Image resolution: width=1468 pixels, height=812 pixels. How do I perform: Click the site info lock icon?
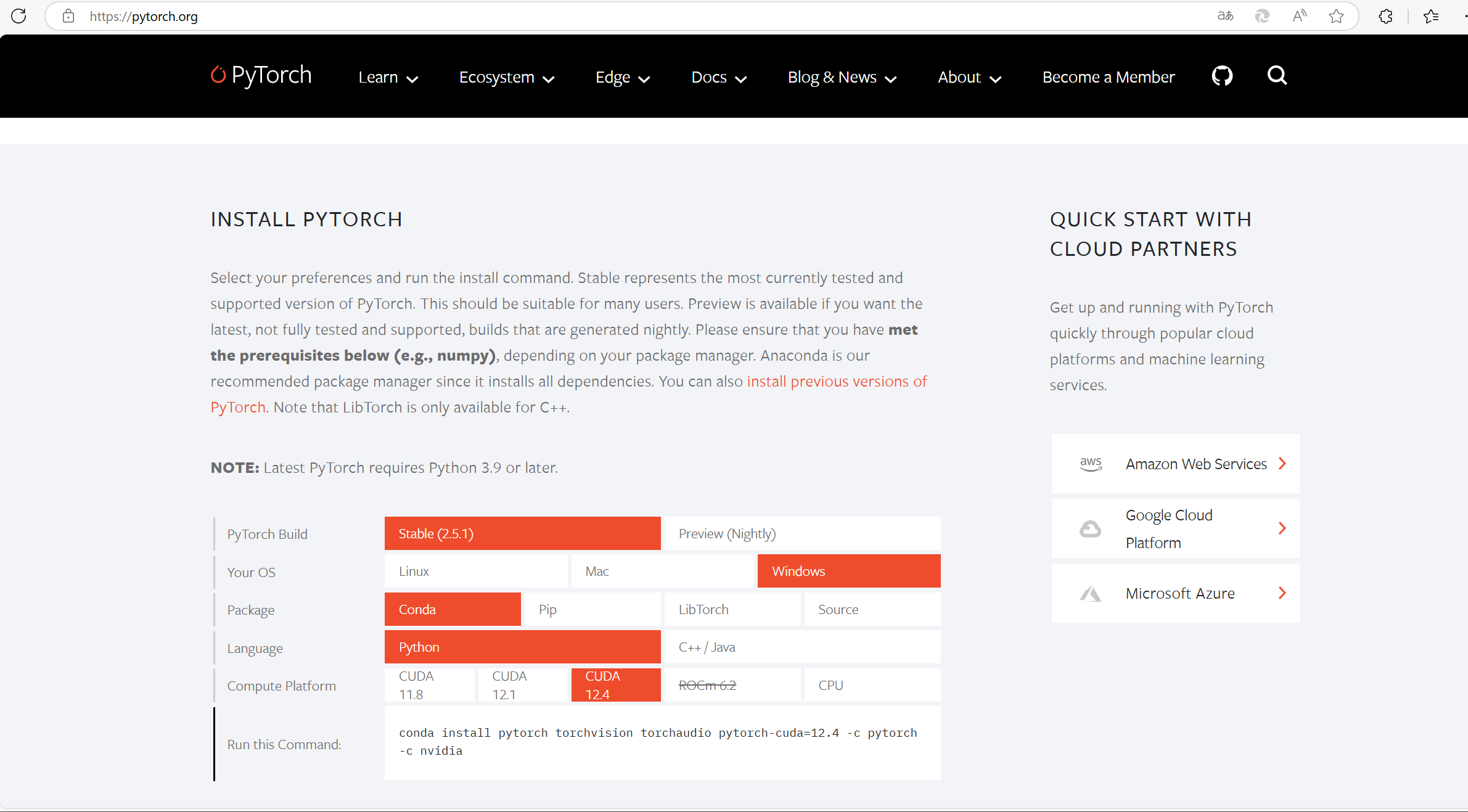(x=68, y=16)
